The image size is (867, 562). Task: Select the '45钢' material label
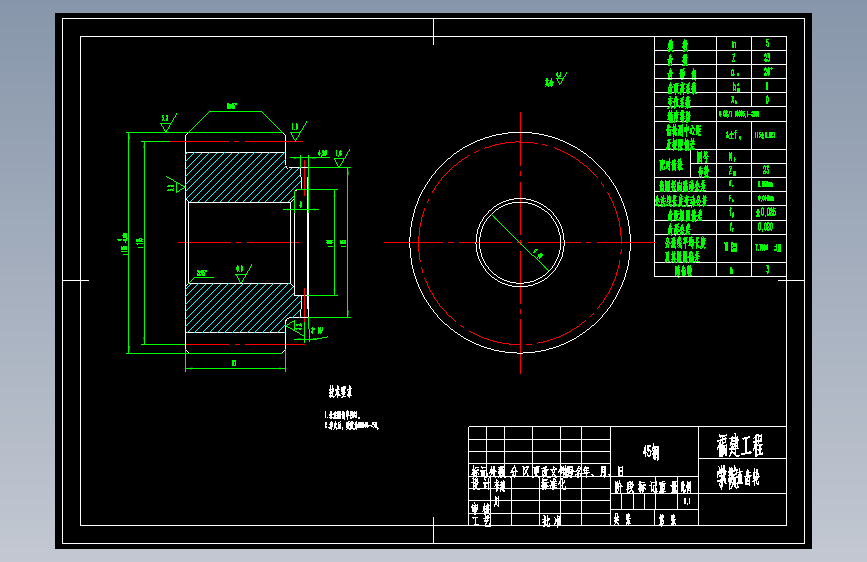(651, 452)
